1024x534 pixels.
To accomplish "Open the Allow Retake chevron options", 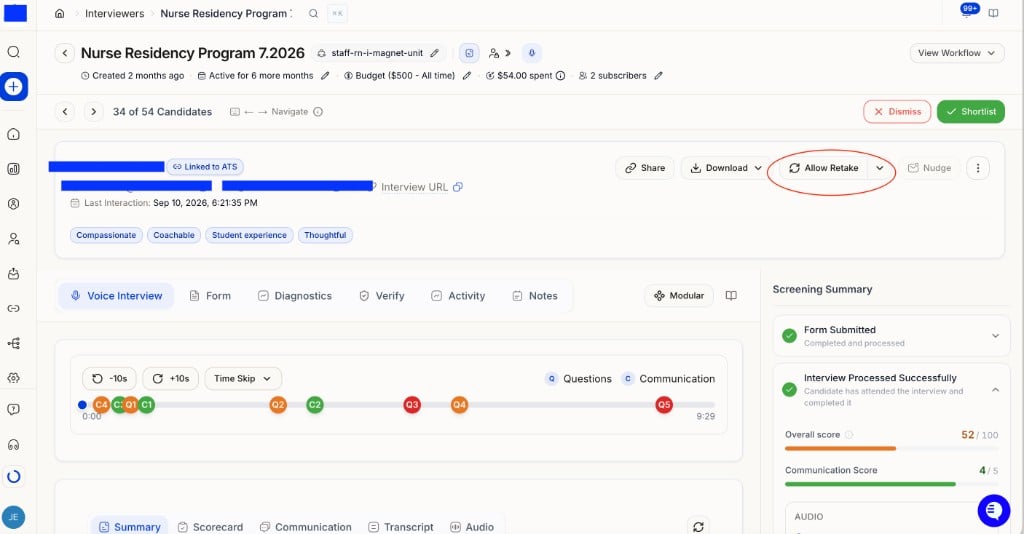I will (880, 168).
